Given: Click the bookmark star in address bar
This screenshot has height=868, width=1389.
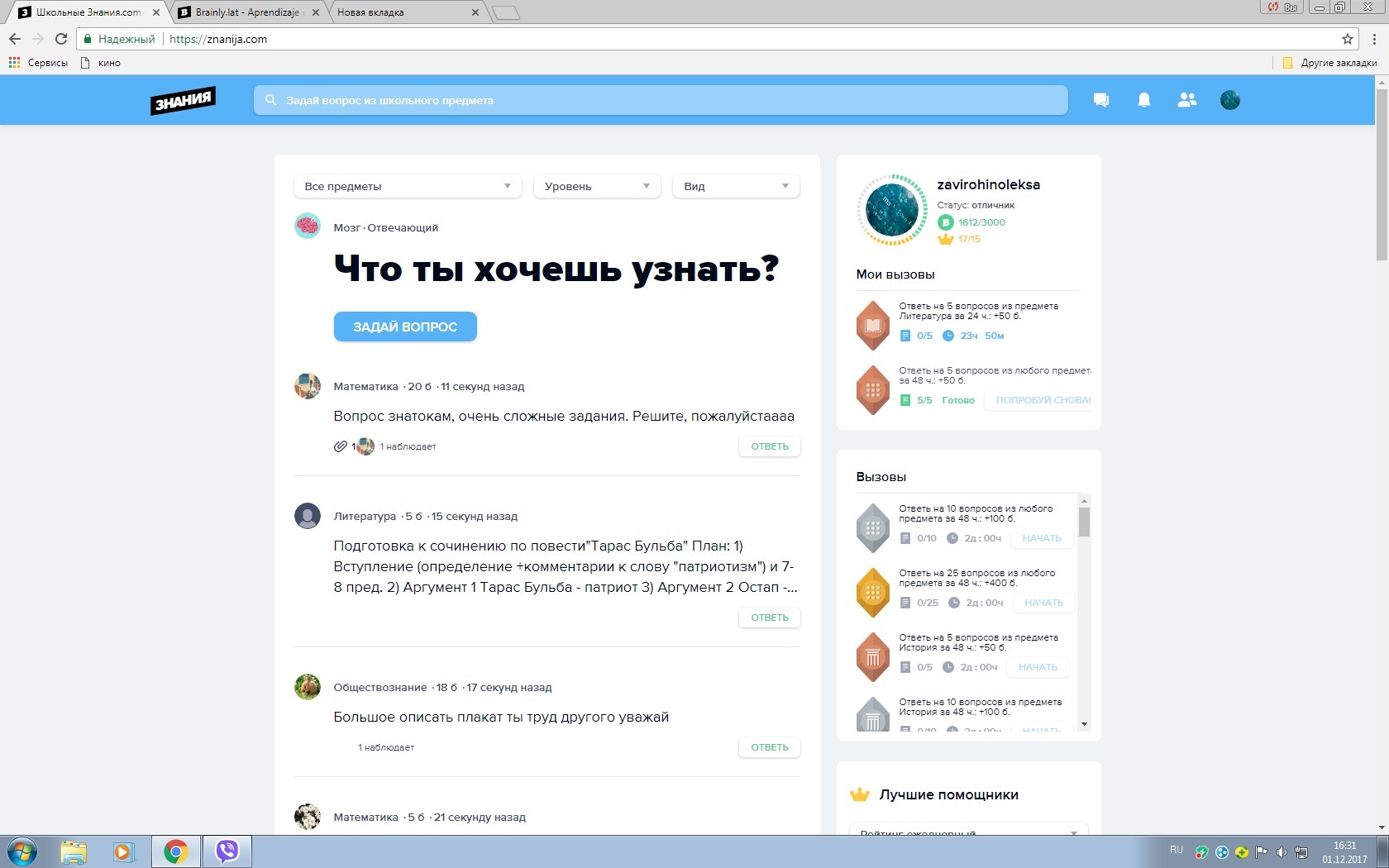Looking at the screenshot, I should (x=1347, y=39).
